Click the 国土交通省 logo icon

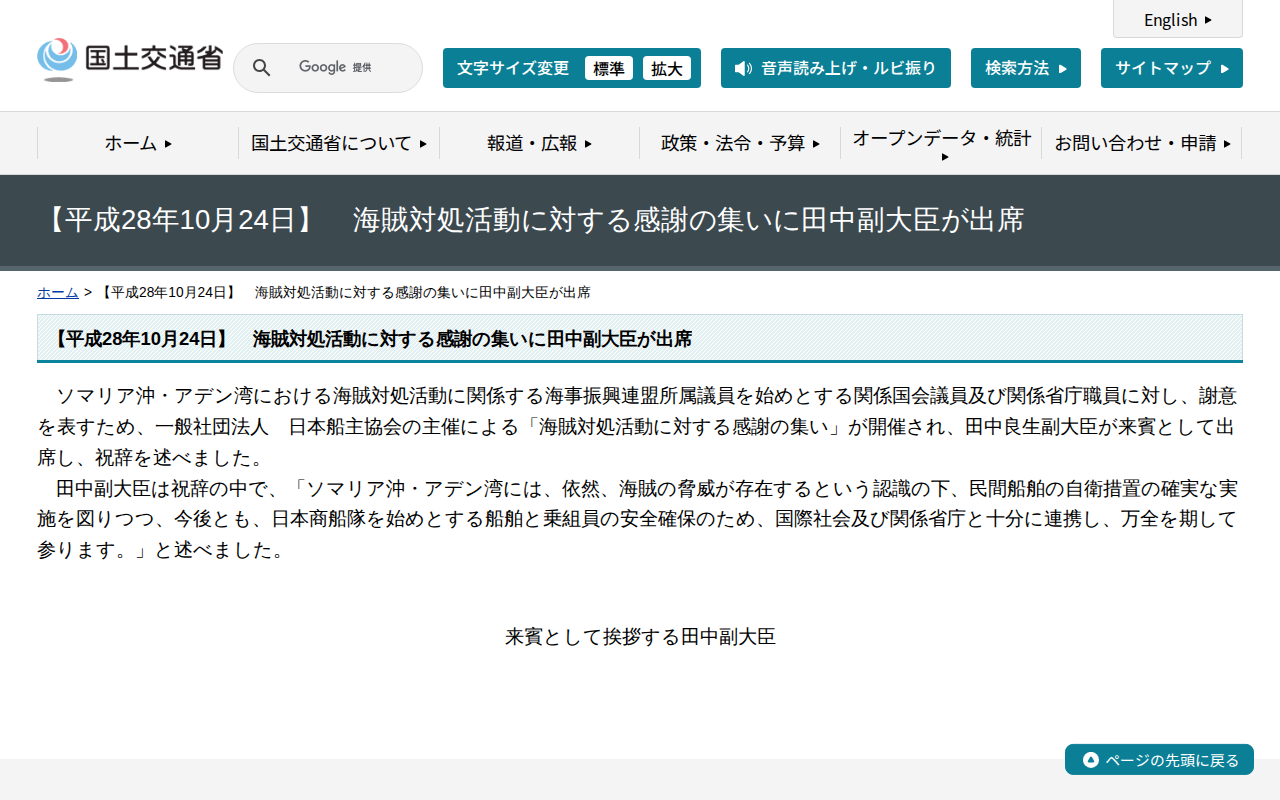click(57, 58)
